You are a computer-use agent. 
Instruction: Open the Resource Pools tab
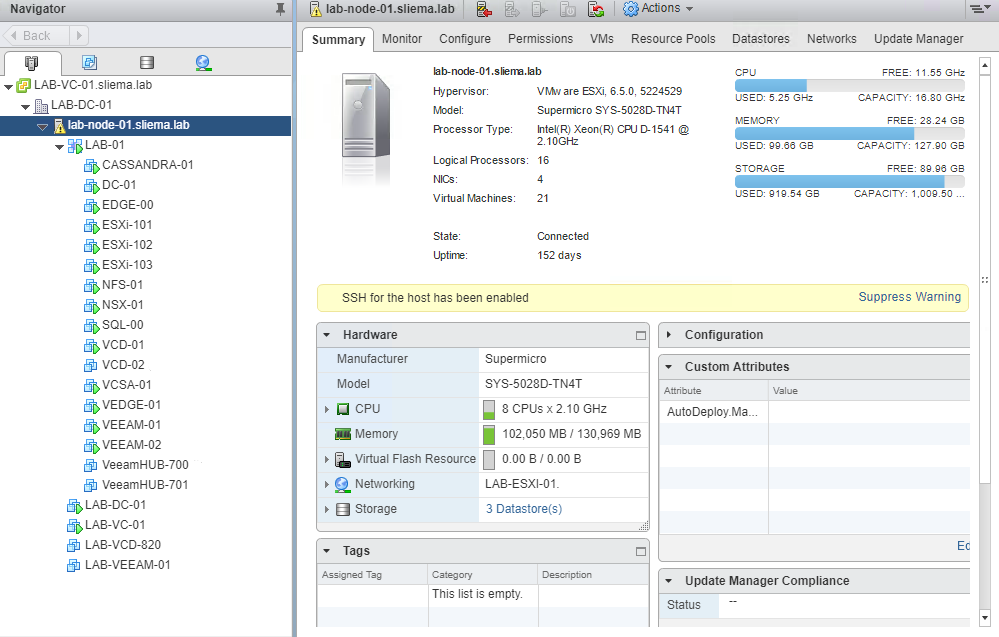(x=673, y=39)
